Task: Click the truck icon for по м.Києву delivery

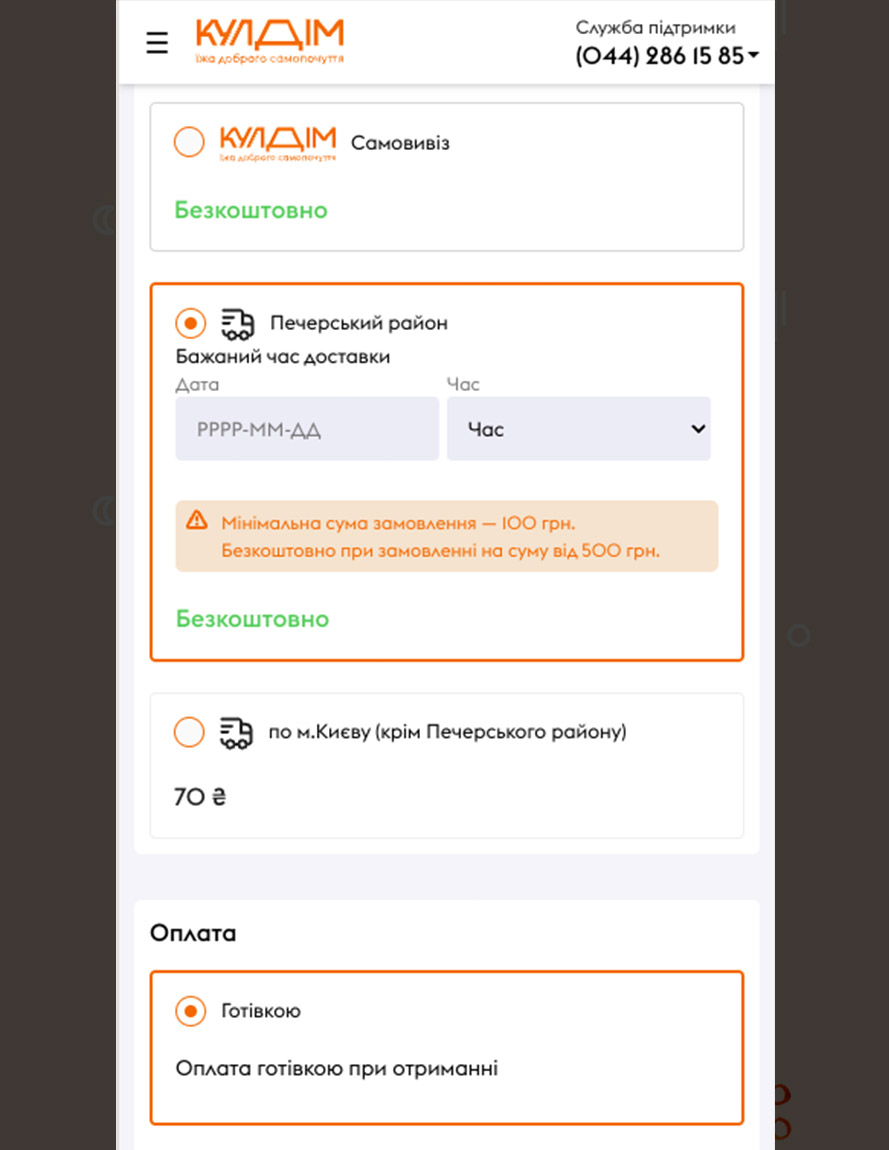Action: click(236, 732)
